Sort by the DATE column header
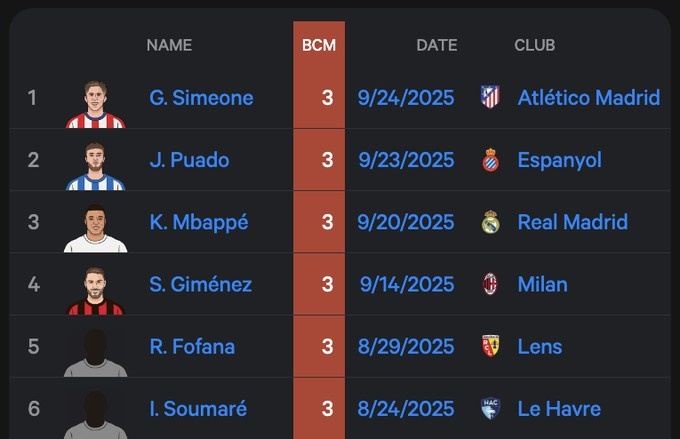Screen dimensions: 680x439 (436, 45)
